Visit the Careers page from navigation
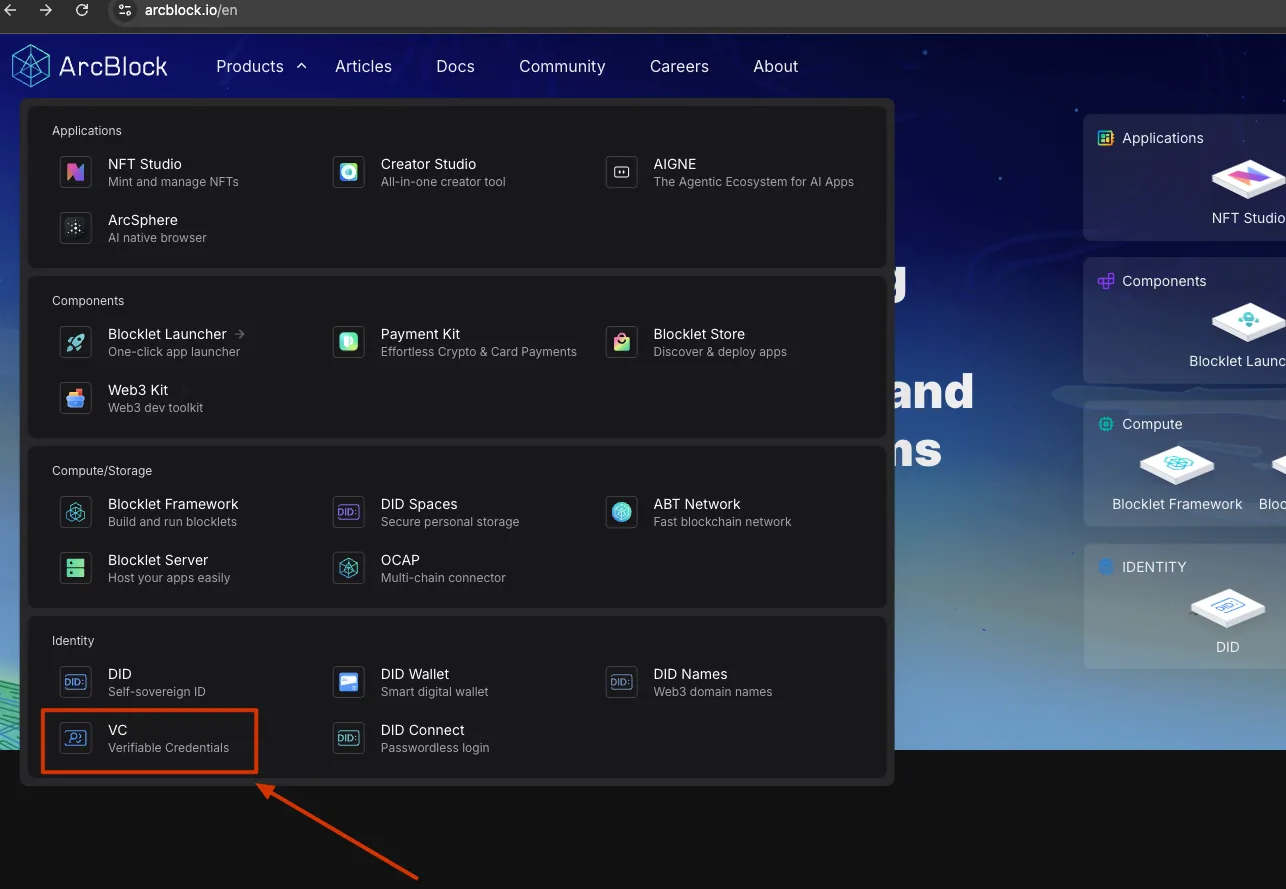 click(x=679, y=66)
